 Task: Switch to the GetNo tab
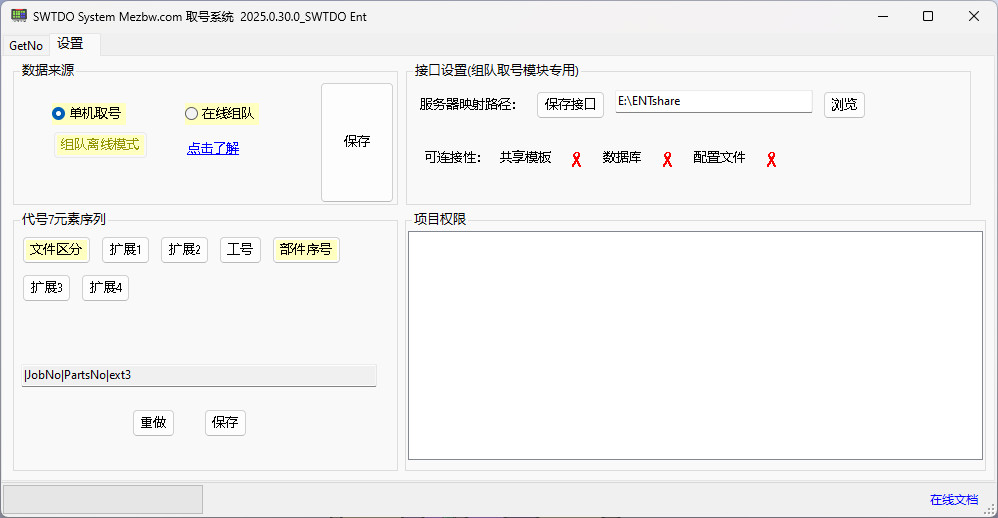[x=26, y=45]
